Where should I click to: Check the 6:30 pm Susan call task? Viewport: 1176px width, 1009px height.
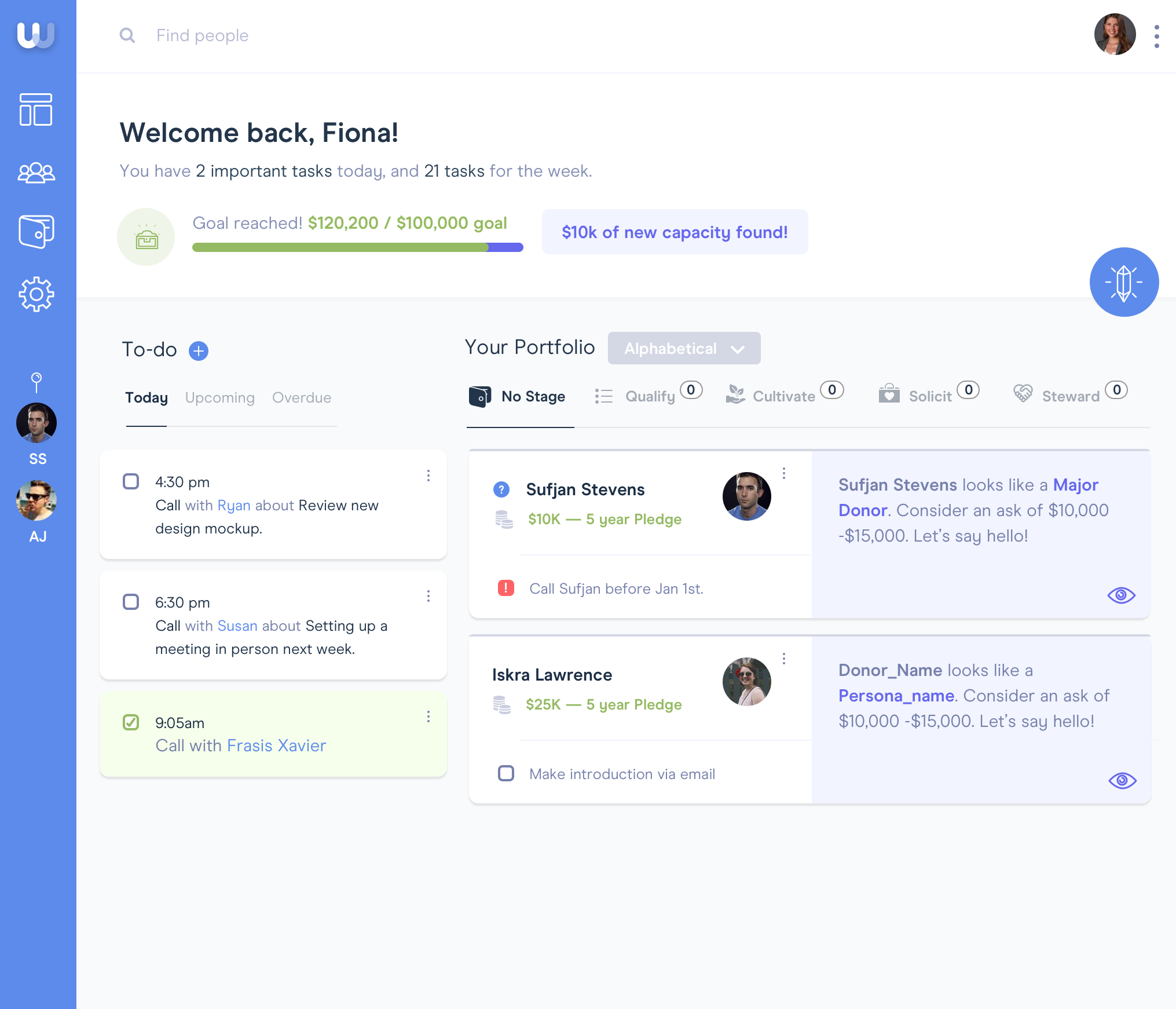131,602
